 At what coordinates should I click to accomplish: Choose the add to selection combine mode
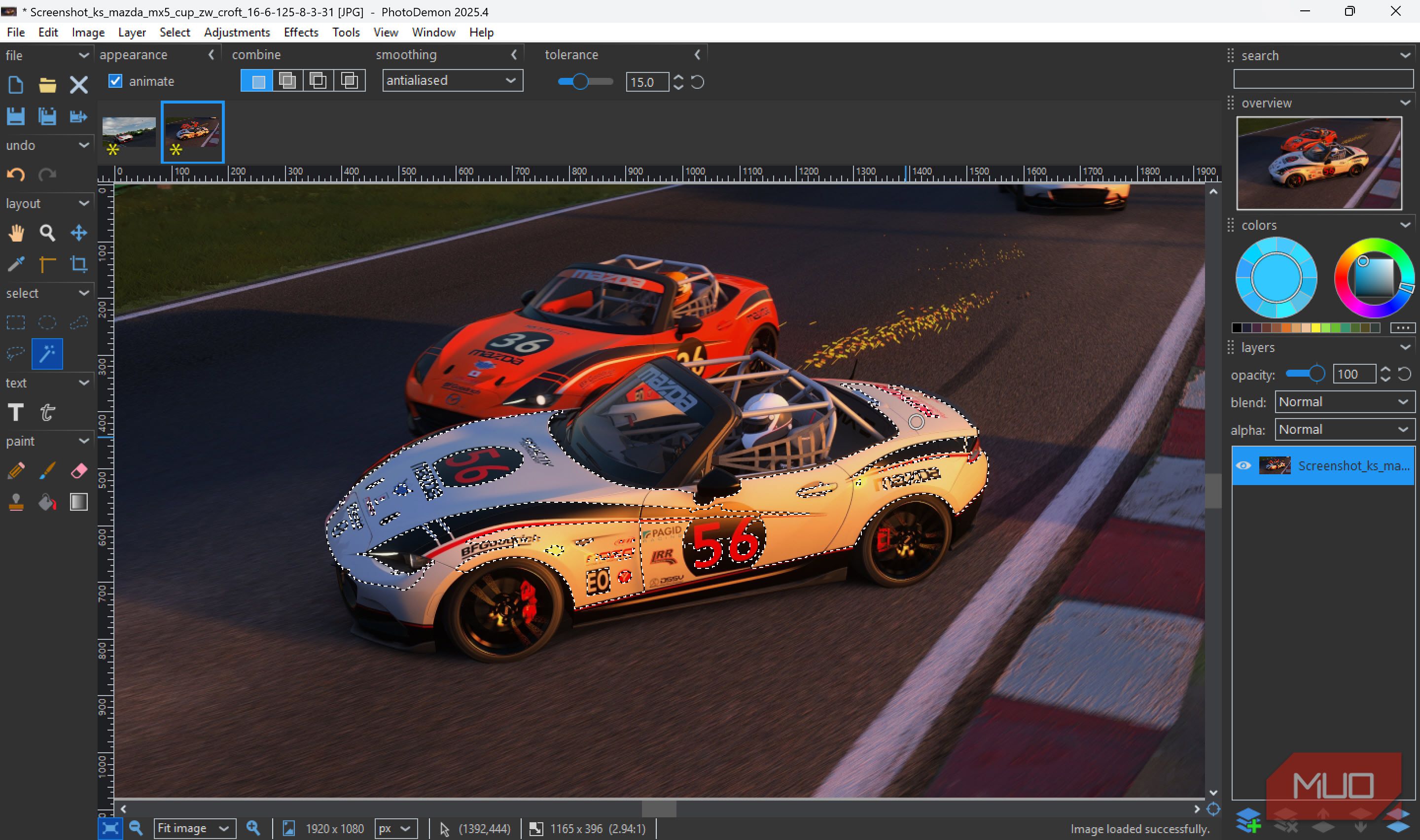pos(287,81)
